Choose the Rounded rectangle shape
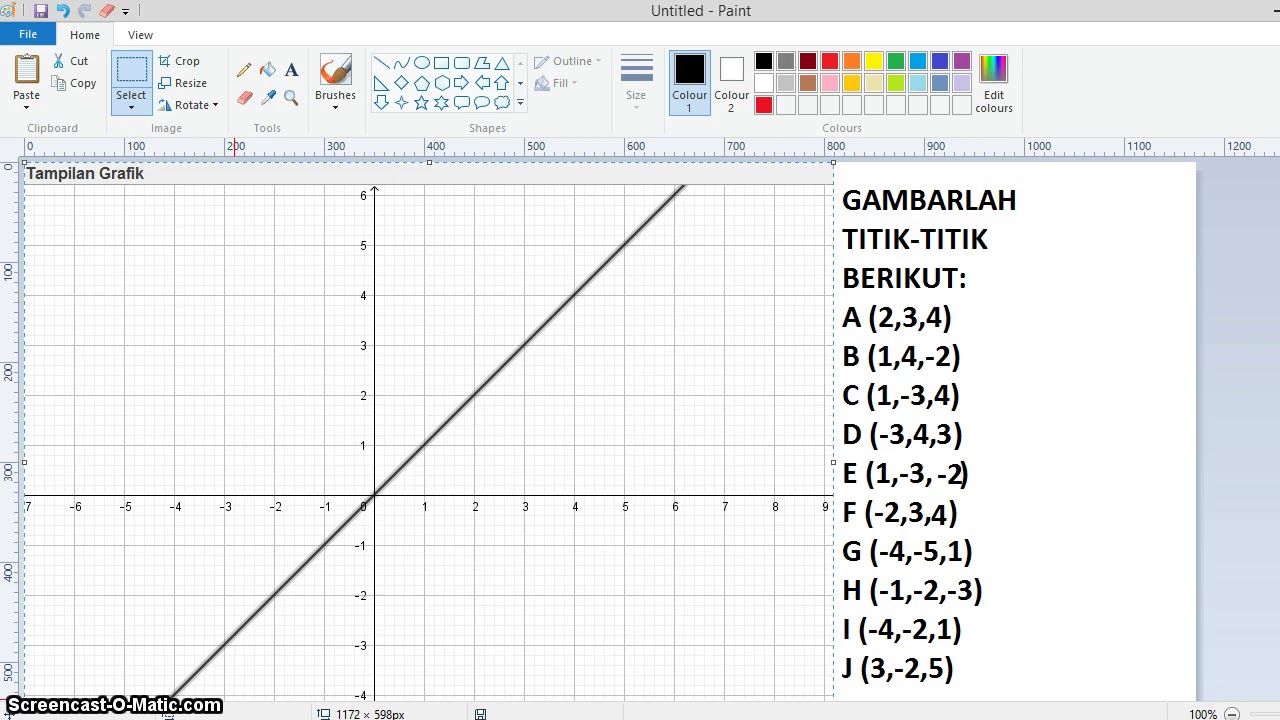Viewport: 1280px width, 720px height. point(461,62)
